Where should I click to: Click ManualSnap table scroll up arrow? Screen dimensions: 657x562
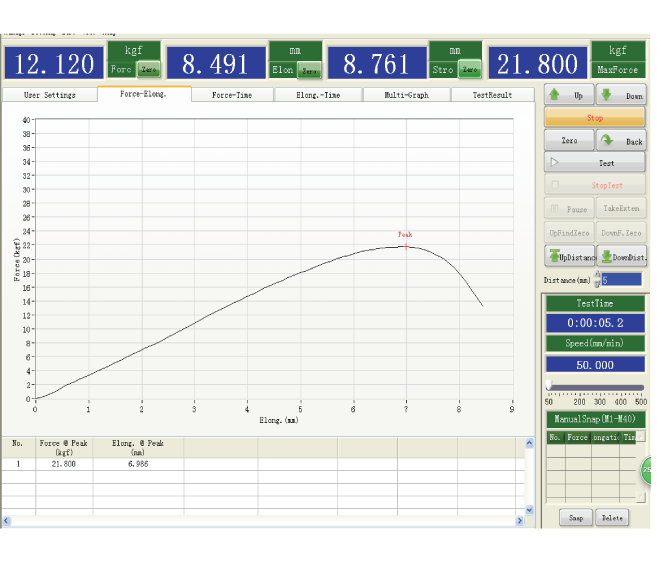point(641,436)
